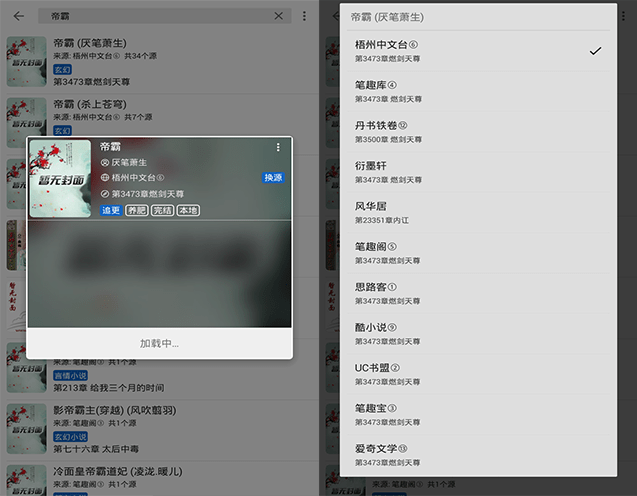Click the 玄幻小说 tag under 影帝霸主
The image size is (637, 496).
pyautogui.click(x=70, y=437)
